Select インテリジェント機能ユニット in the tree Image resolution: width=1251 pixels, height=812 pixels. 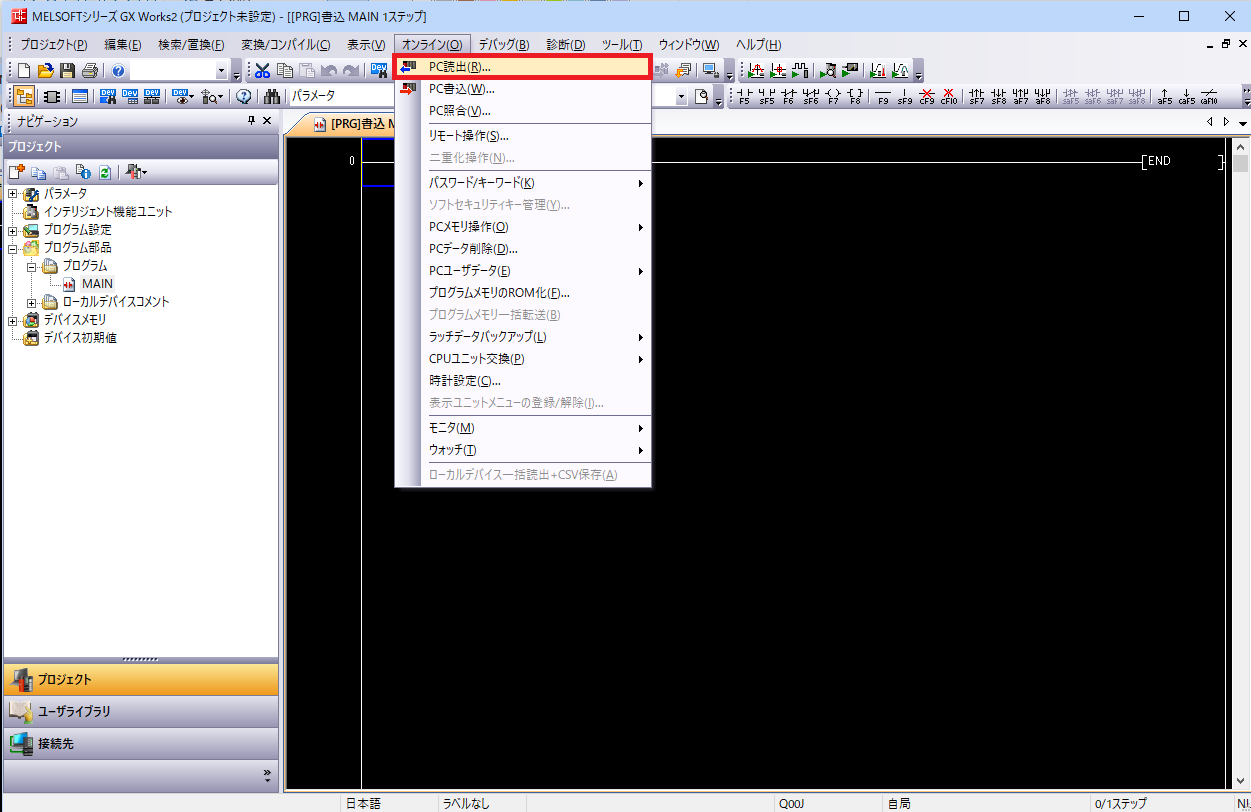108,212
